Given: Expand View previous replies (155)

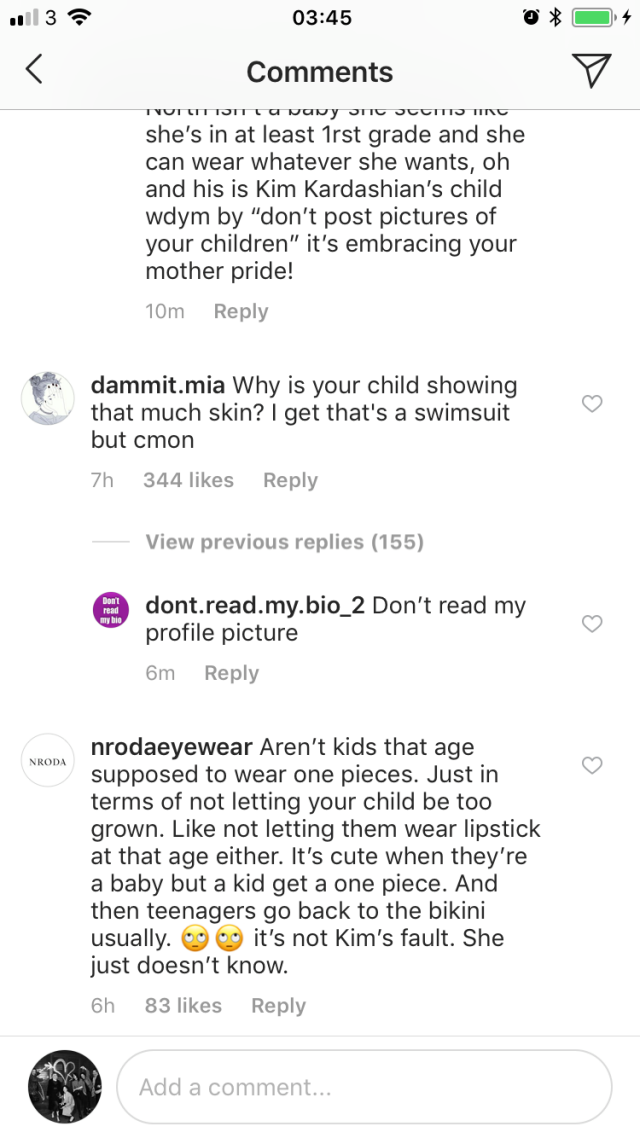Looking at the screenshot, I should (284, 542).
